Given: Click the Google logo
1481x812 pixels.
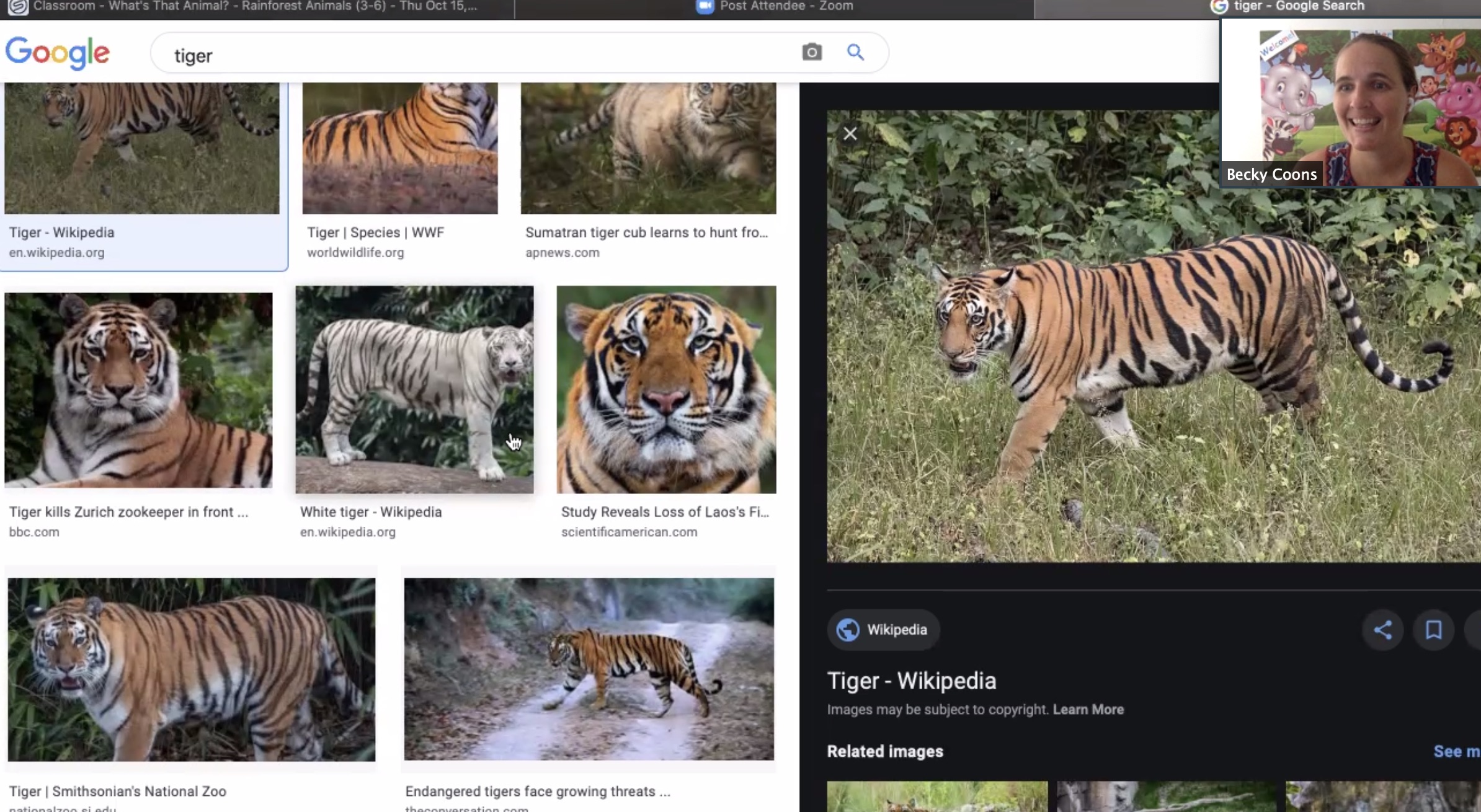Looking at the screenshot, I should click(58, 52).
